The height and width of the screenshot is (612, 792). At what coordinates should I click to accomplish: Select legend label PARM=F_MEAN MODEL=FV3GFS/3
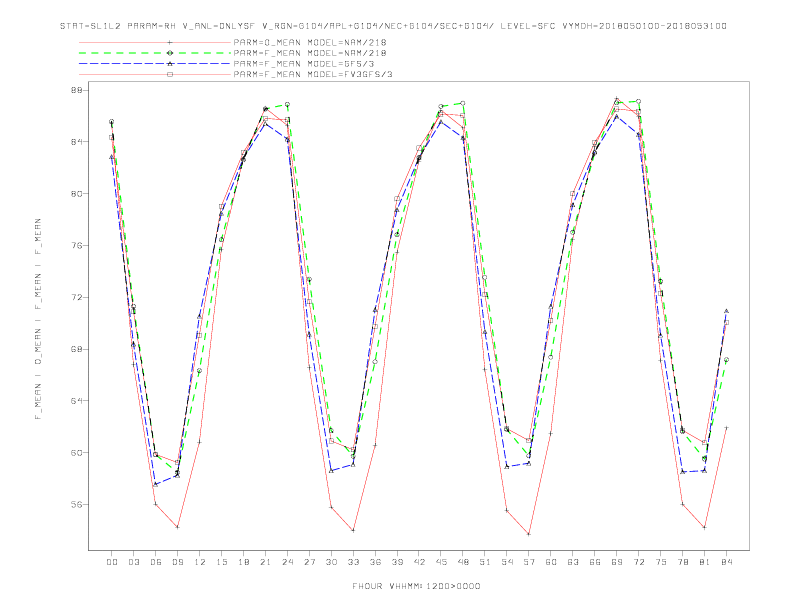tap(313, 74)
